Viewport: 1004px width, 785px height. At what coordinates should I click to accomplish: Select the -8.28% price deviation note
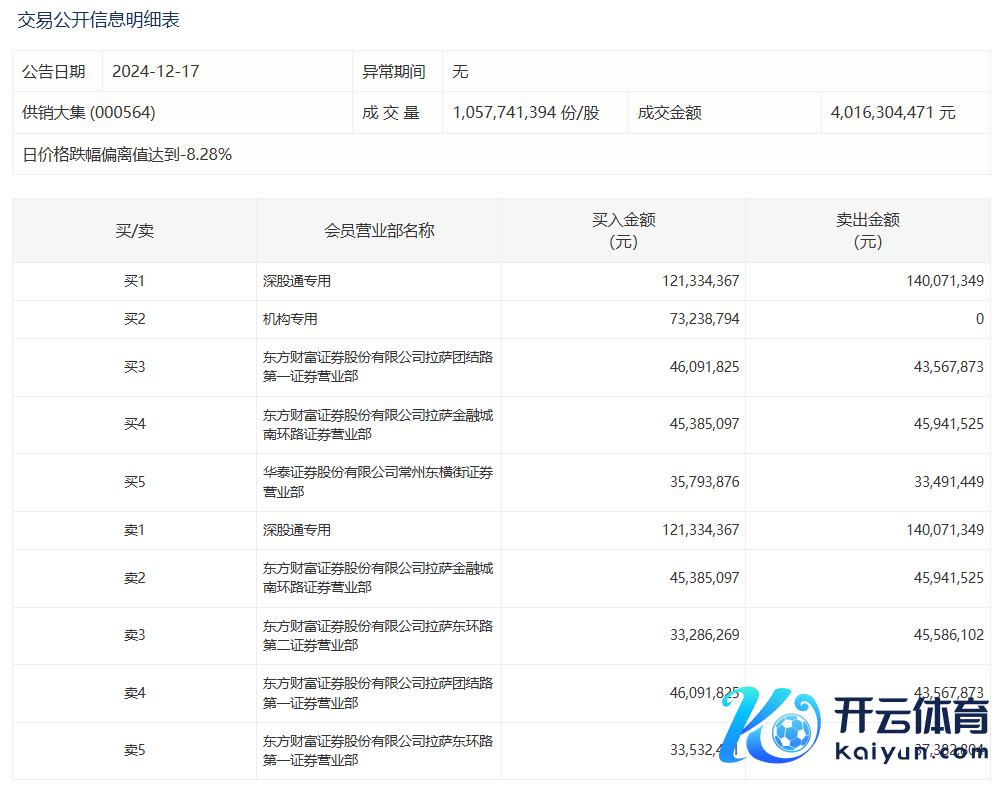pyautogui.click(x=127, y=154)
